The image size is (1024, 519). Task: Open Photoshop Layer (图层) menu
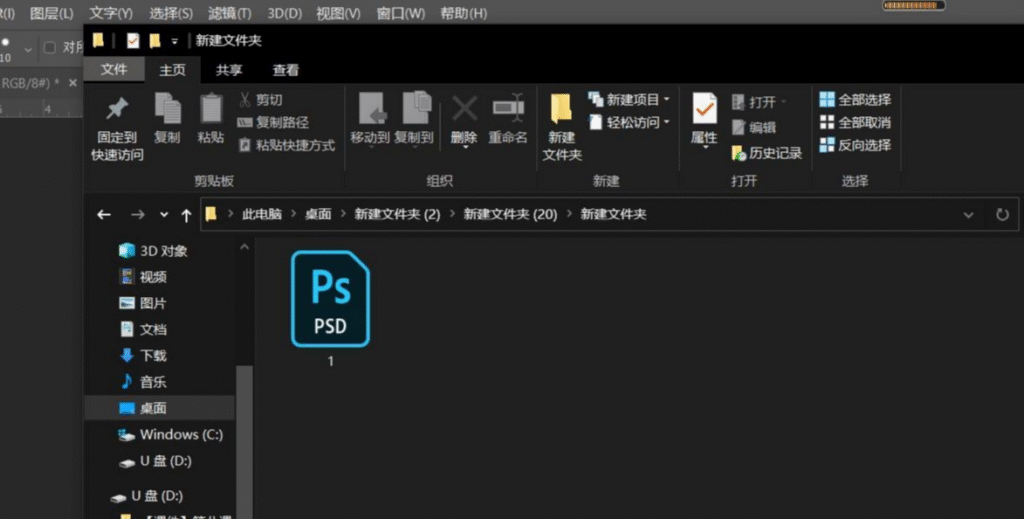click(x=52, y=13)
